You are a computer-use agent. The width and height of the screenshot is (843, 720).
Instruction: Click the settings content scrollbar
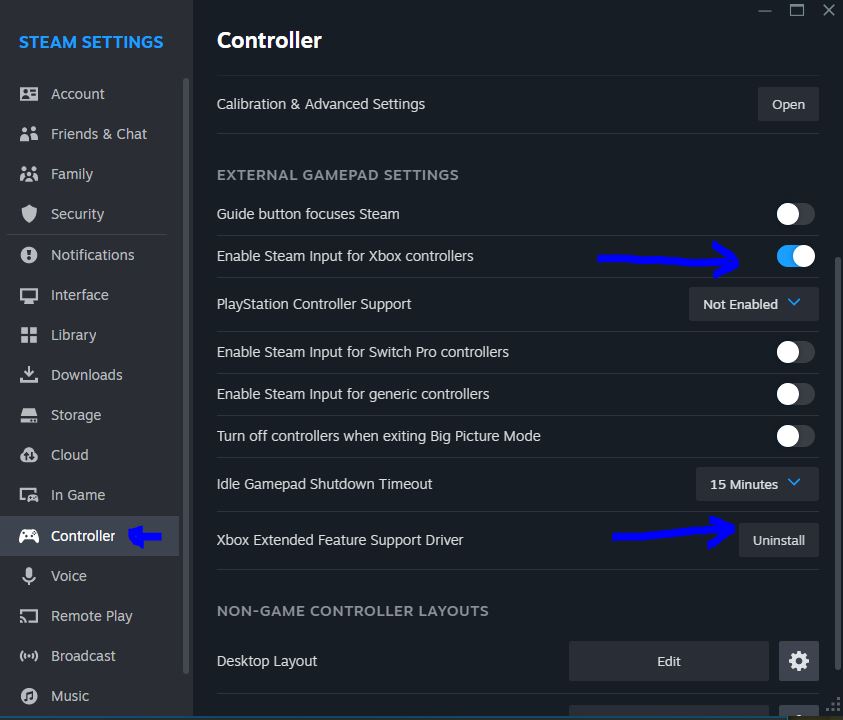pyautogui.click(x=836, y=400)
